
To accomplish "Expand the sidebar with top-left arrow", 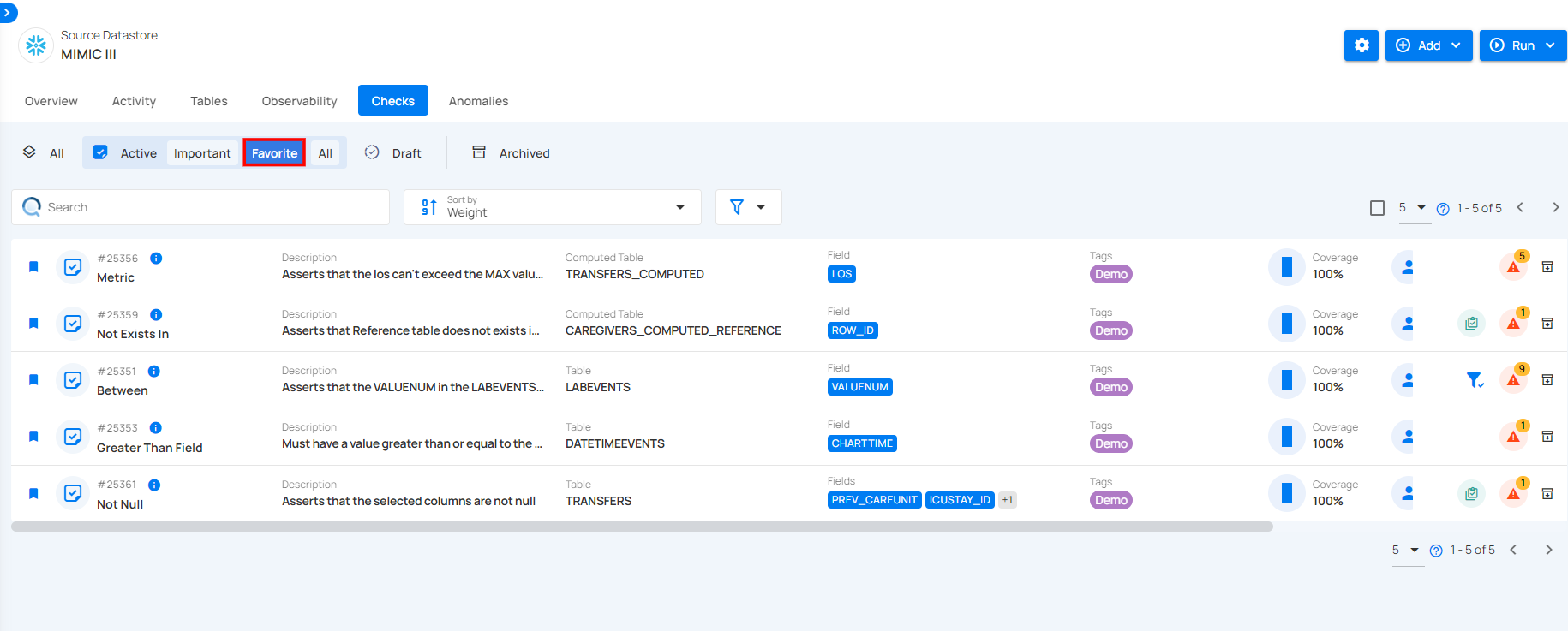I will click(8, 12).
